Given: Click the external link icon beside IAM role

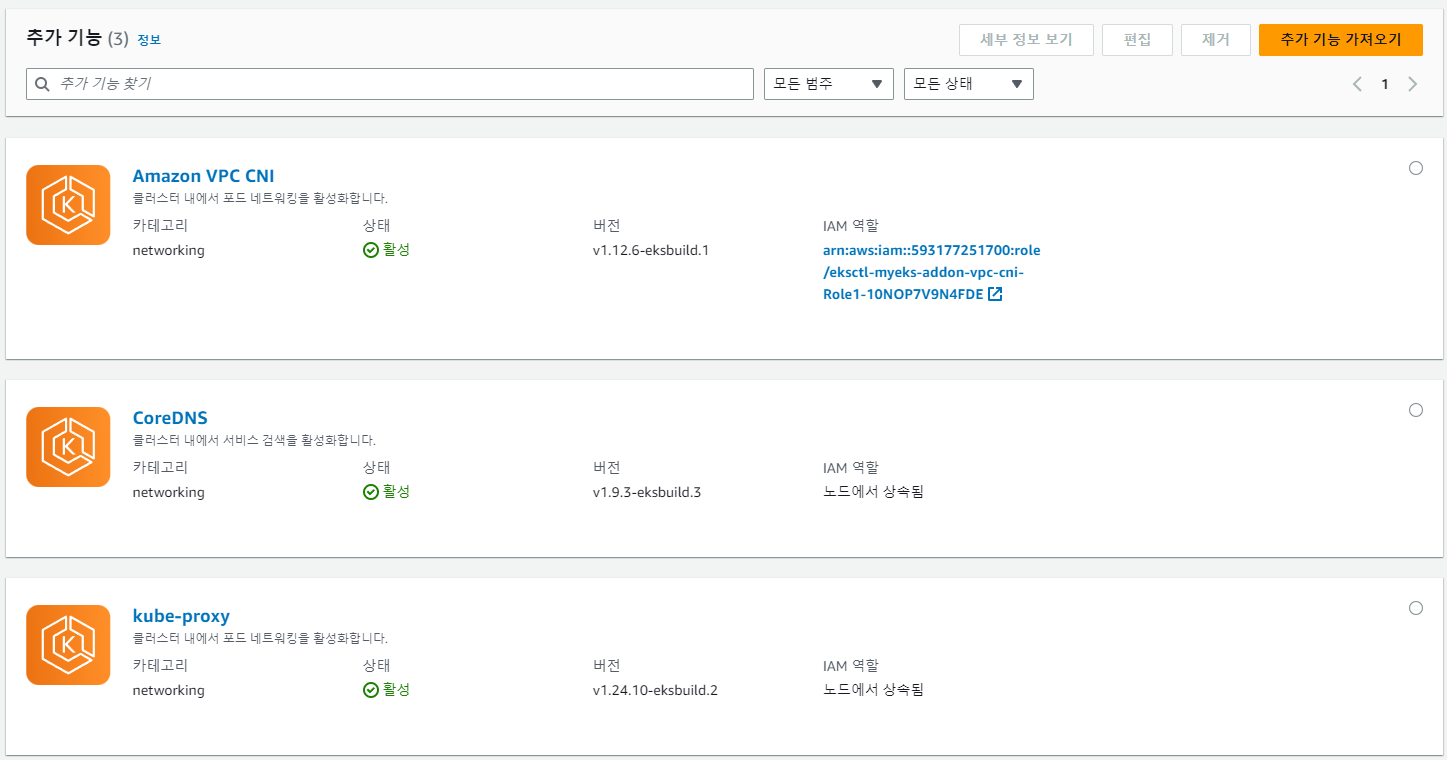Looking at the screenshot, I should click(995, 294).
